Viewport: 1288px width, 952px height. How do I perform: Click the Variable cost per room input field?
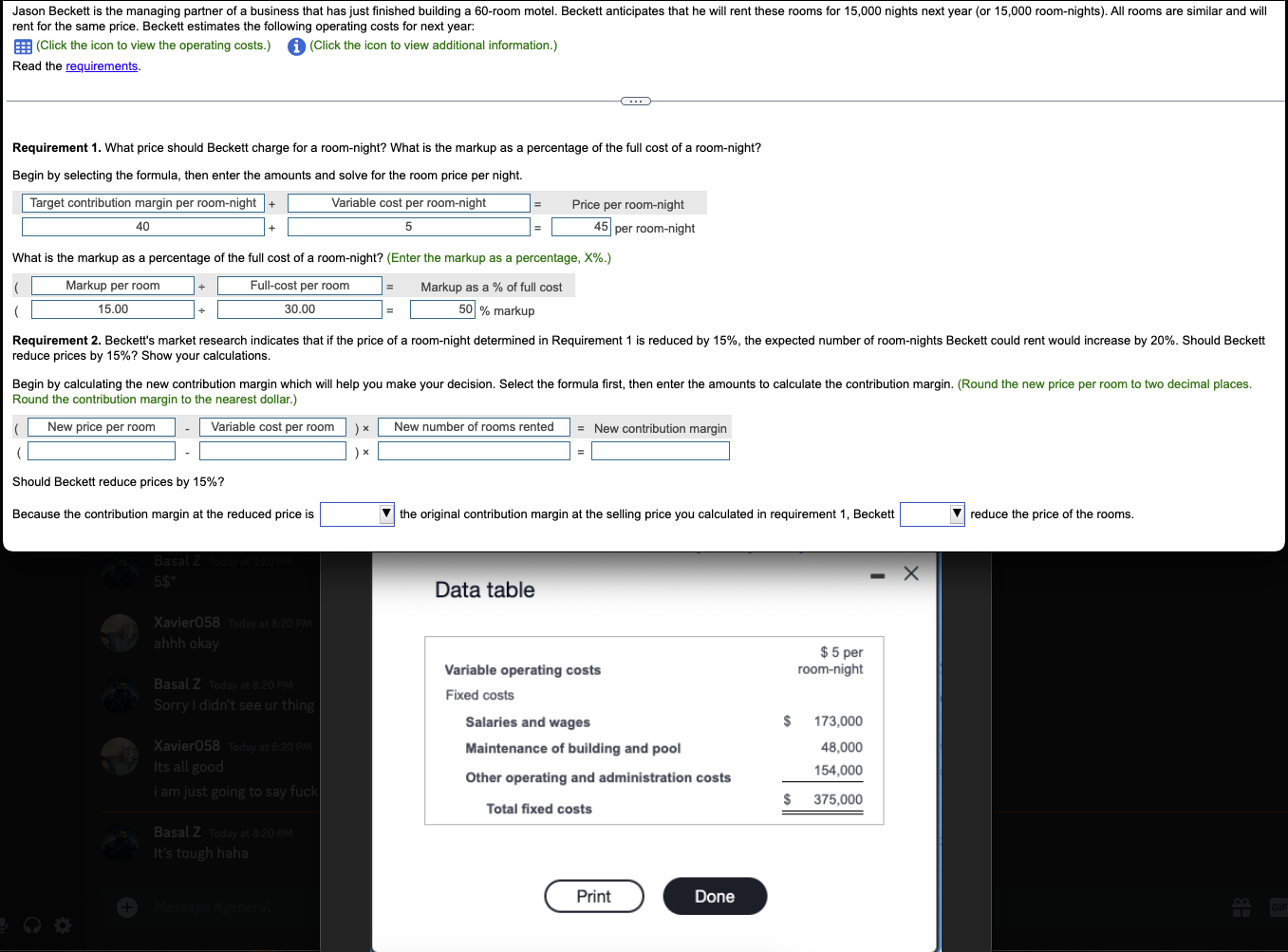click(x=272, y=452)
